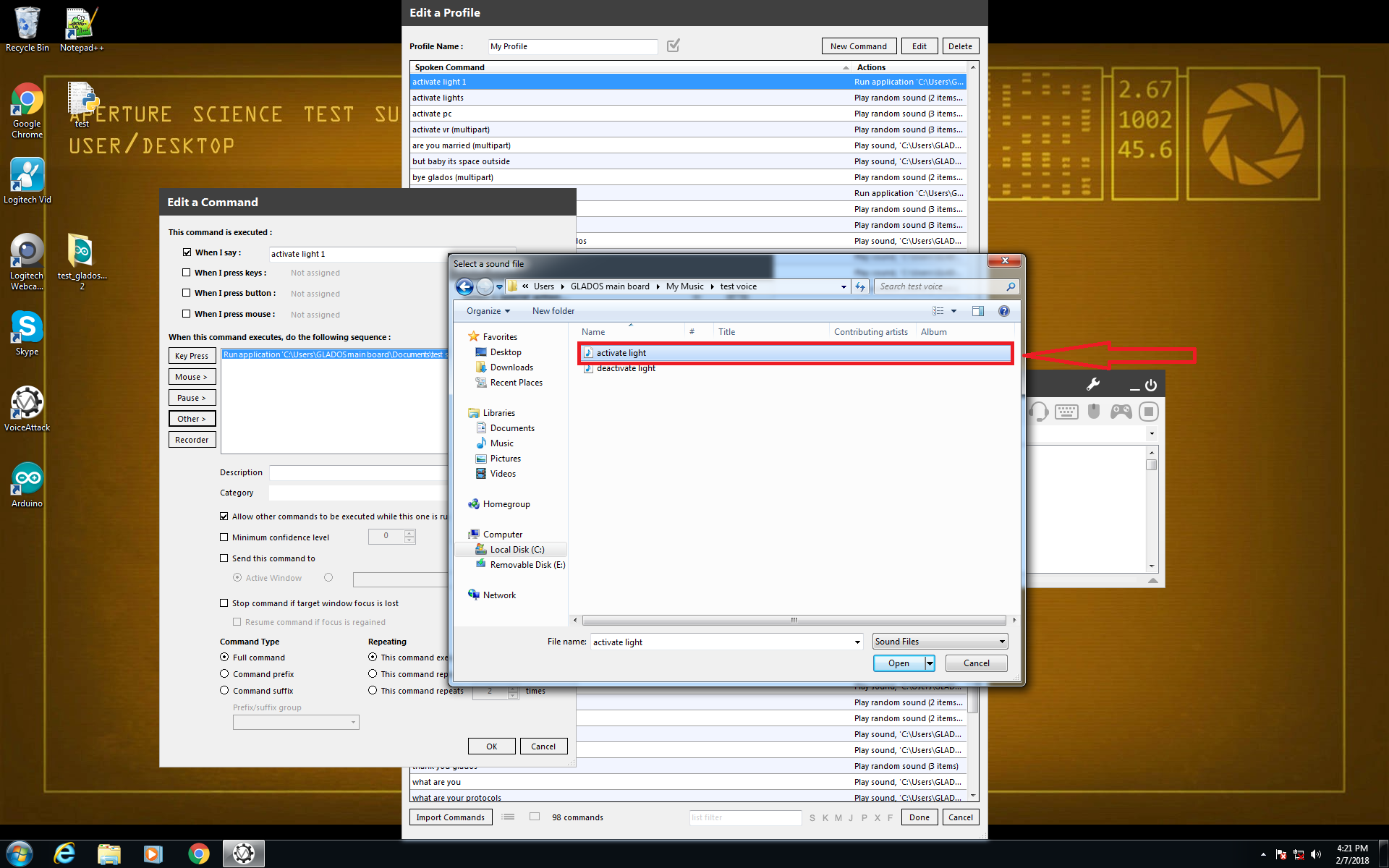
Task: Toggle the keyboard shortcuts icon
Action: click(x=1066, y=412)
